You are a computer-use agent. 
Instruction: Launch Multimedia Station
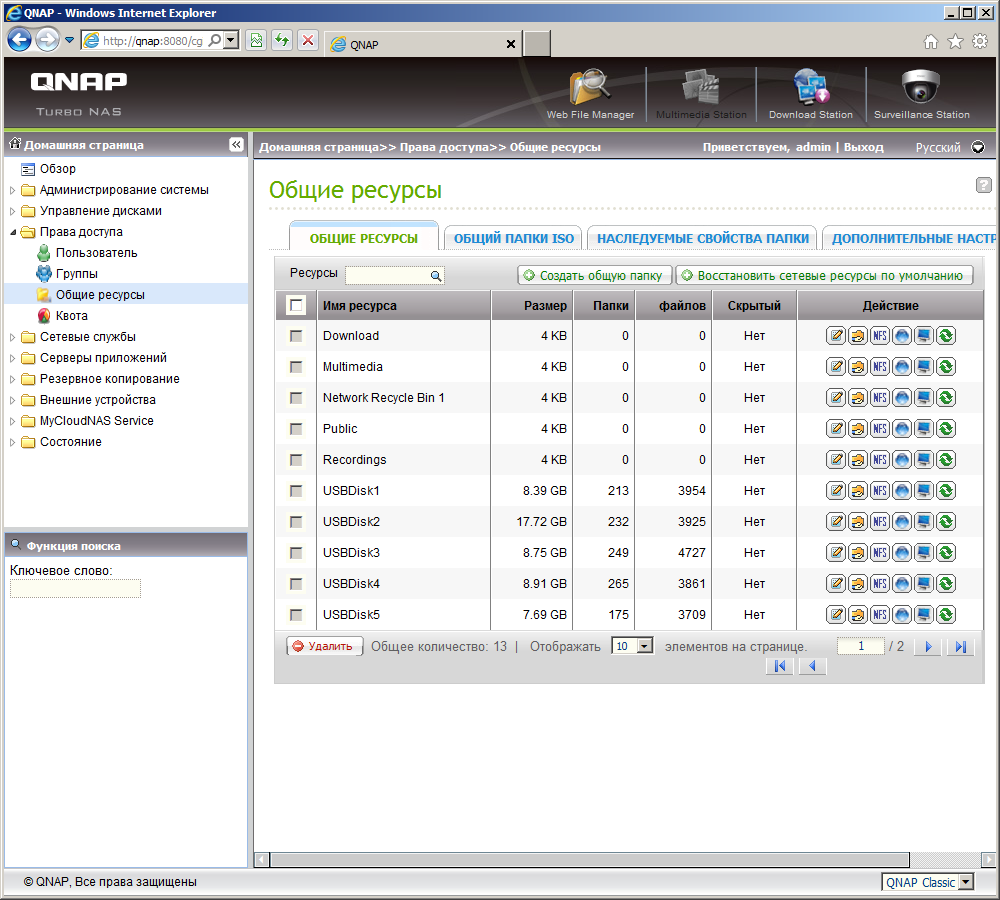(x=701, y=94)
